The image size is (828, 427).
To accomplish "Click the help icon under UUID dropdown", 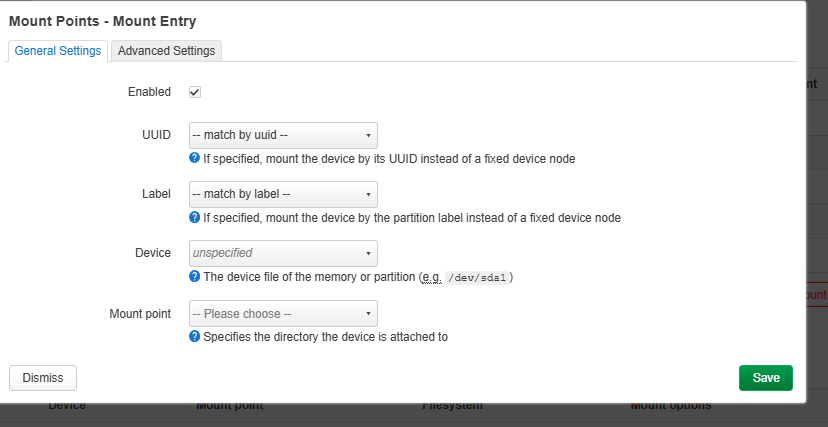I will [195, 158].
